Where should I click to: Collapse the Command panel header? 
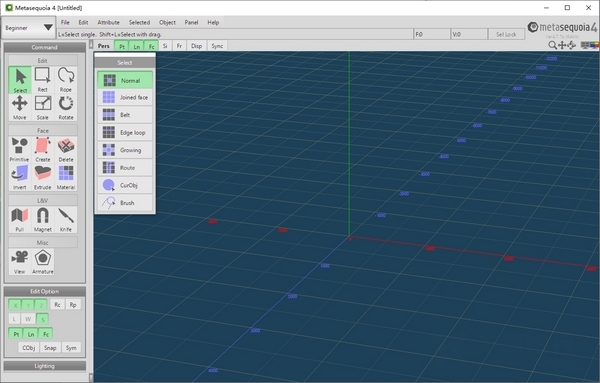(x=44, y=47)
